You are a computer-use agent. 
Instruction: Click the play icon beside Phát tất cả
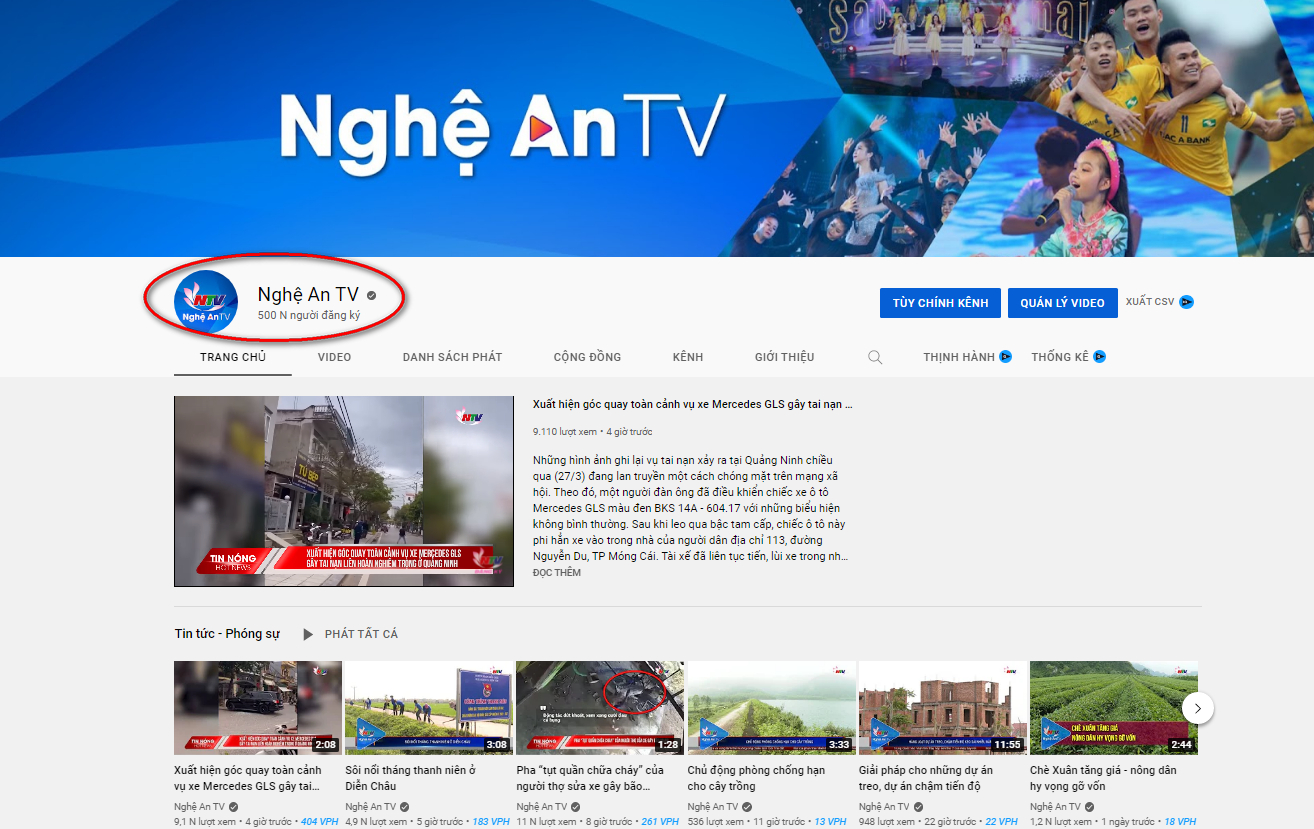308,634
